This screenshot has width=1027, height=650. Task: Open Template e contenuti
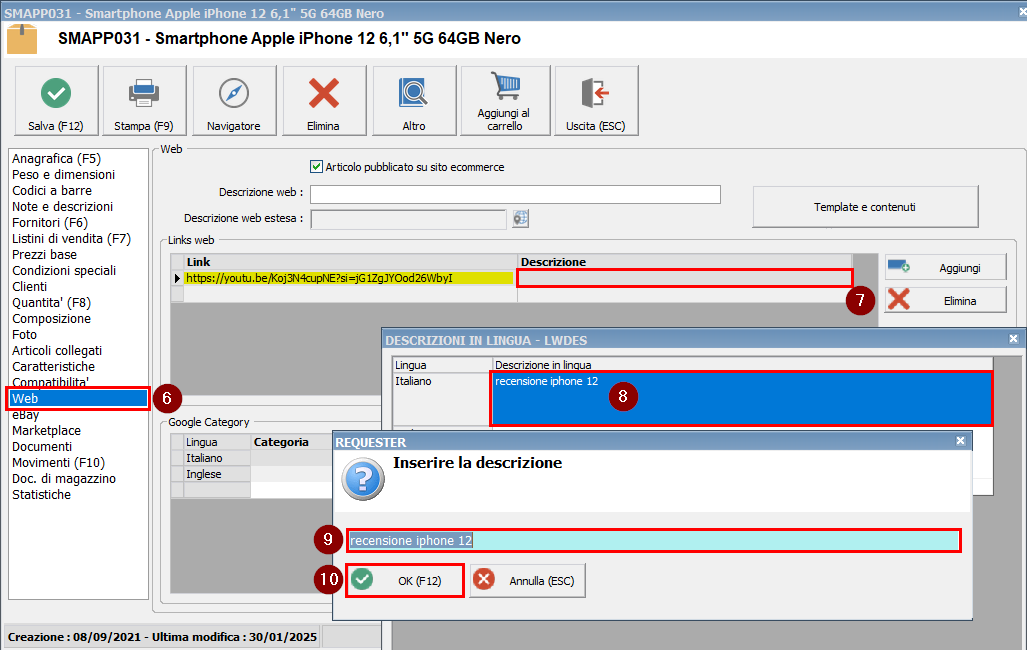[x=865, y=207]
